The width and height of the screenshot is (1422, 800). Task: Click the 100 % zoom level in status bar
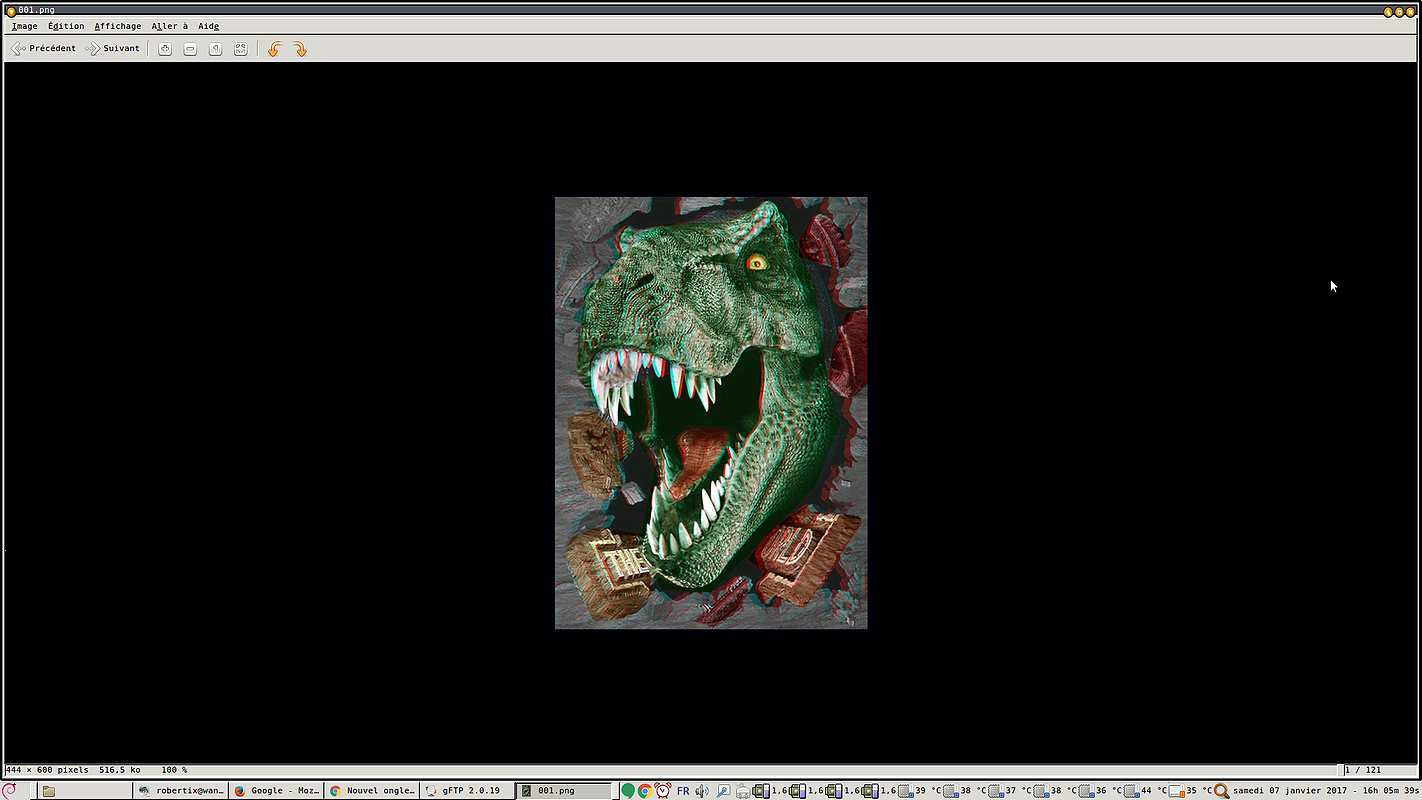tap(174, 770)
